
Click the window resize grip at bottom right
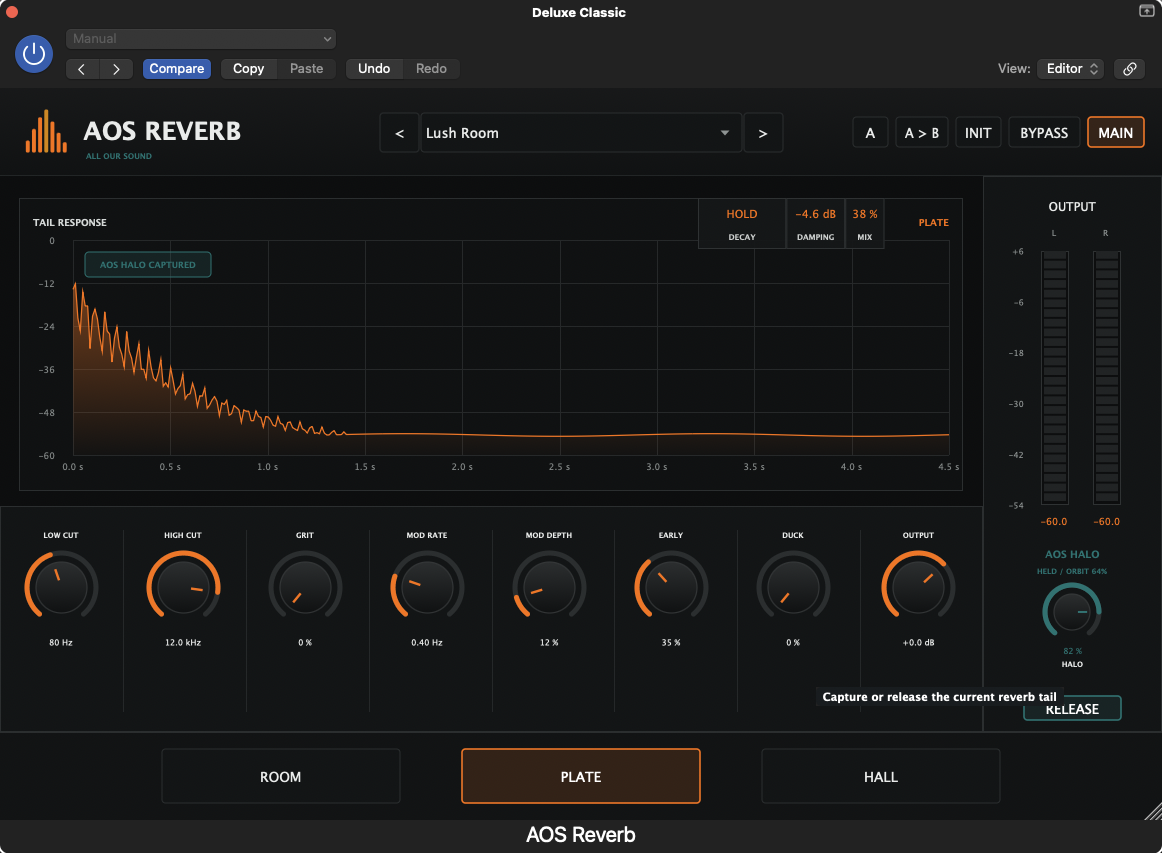pyautogui.click(x=1152, y=811)
